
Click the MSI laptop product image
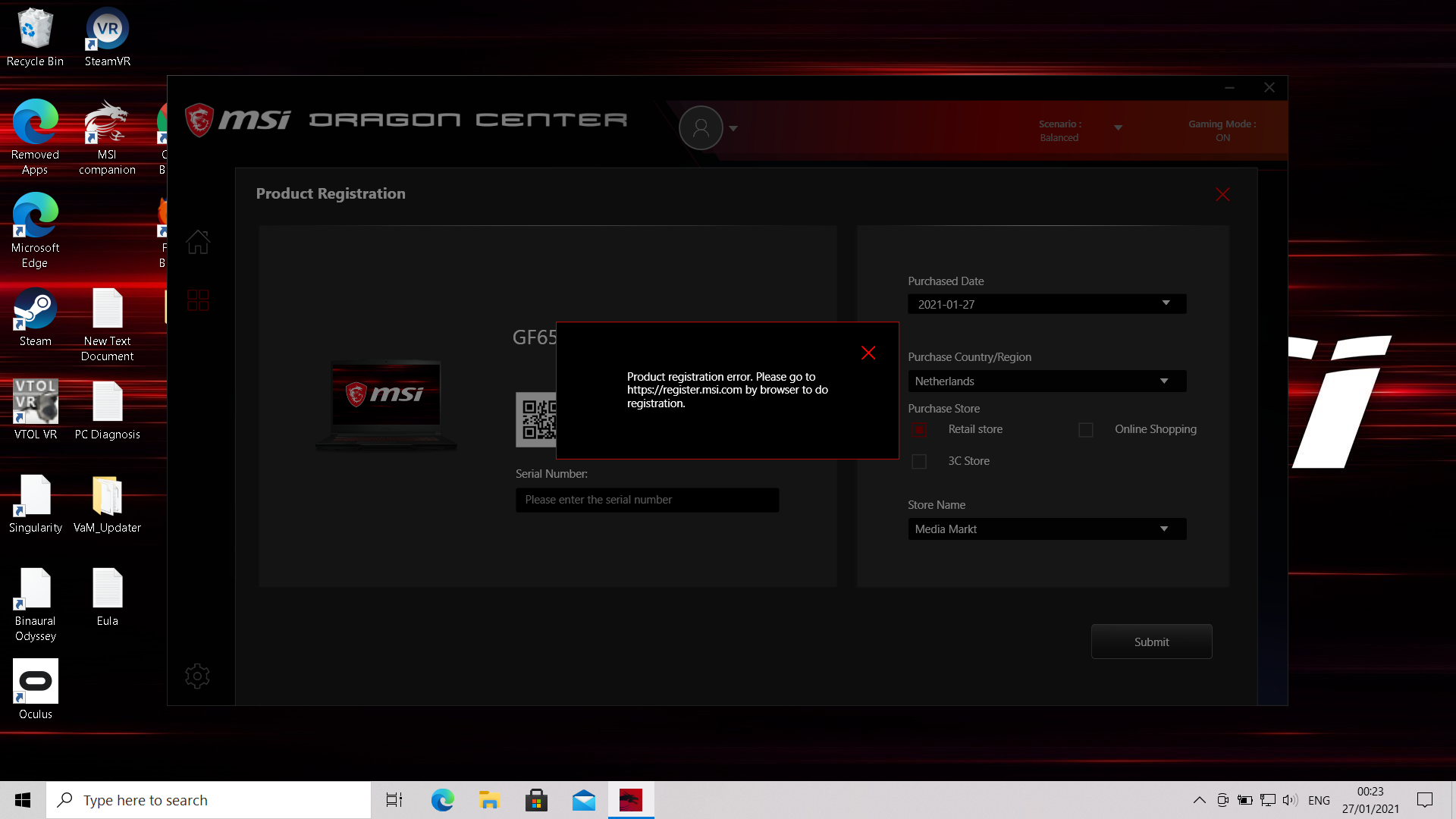tap(386, 405)
